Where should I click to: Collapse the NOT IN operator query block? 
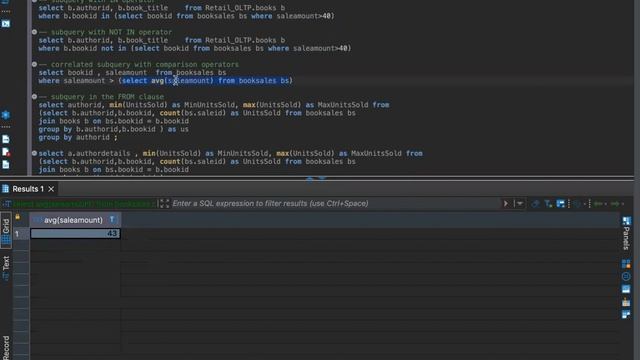pos(34,32)
